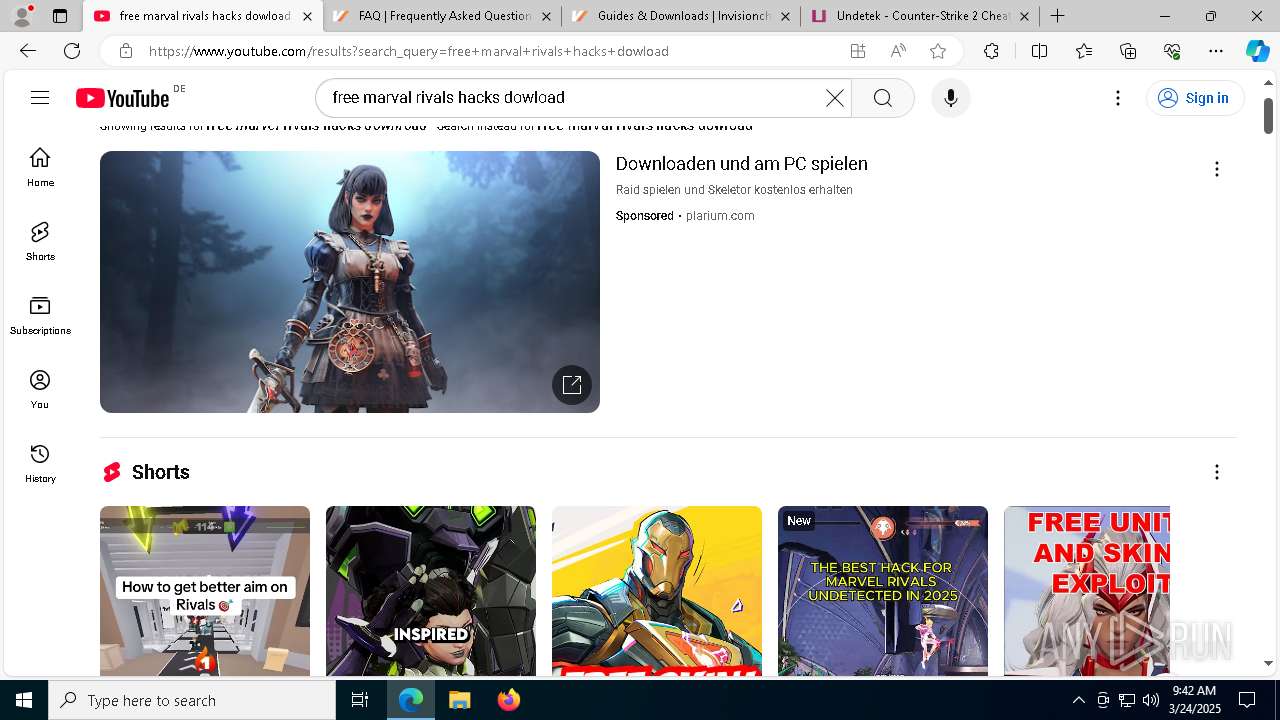Open Shorts section three-dot options
The height and width of the screenshot is (720, 1280).
(1217, 472)
